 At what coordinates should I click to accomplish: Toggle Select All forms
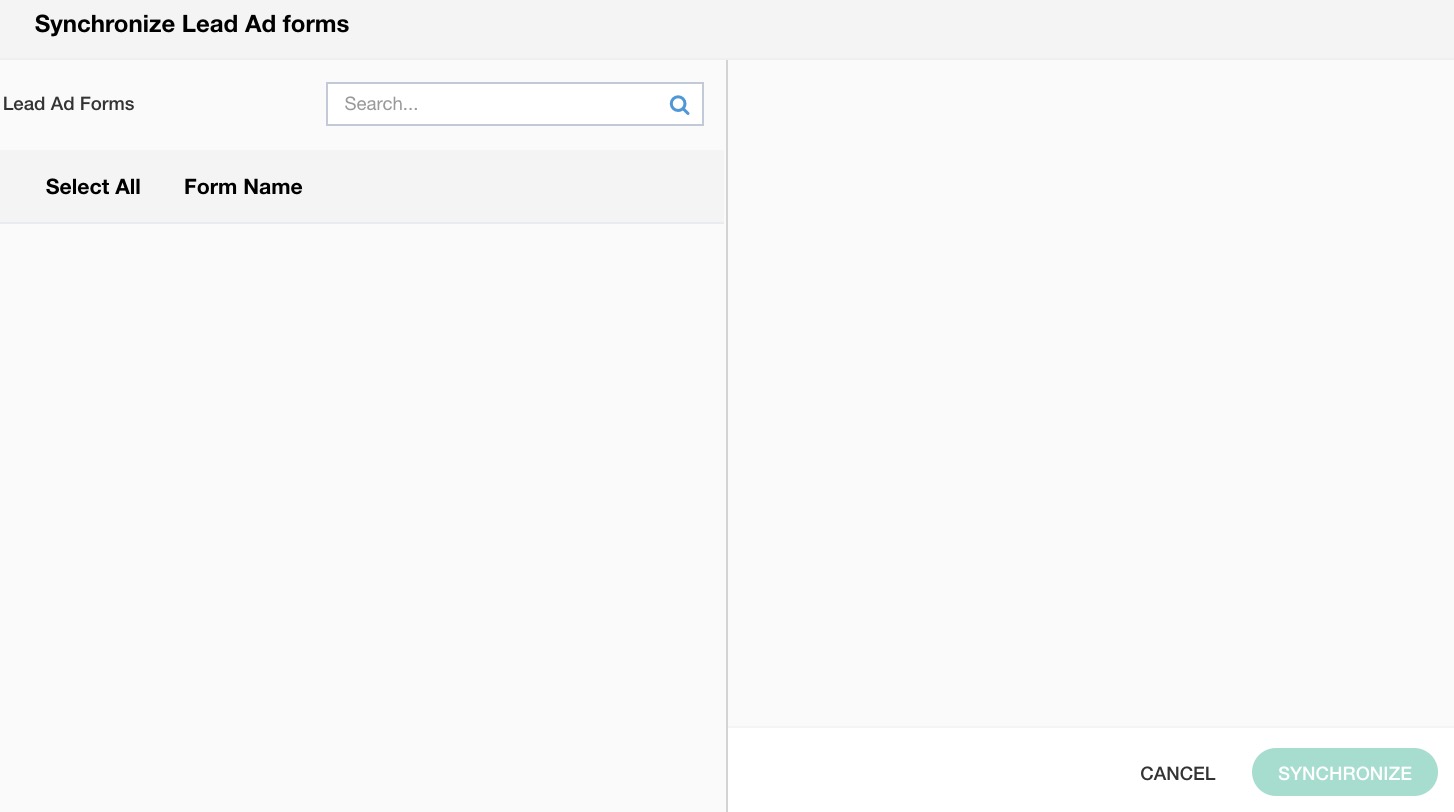point(93,187)
